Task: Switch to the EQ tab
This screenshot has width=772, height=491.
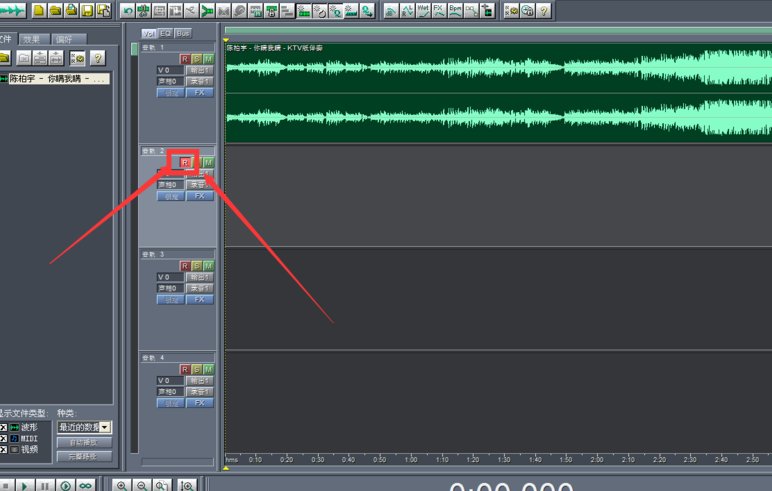Action: pyautogui.click(x=166, y=33)
